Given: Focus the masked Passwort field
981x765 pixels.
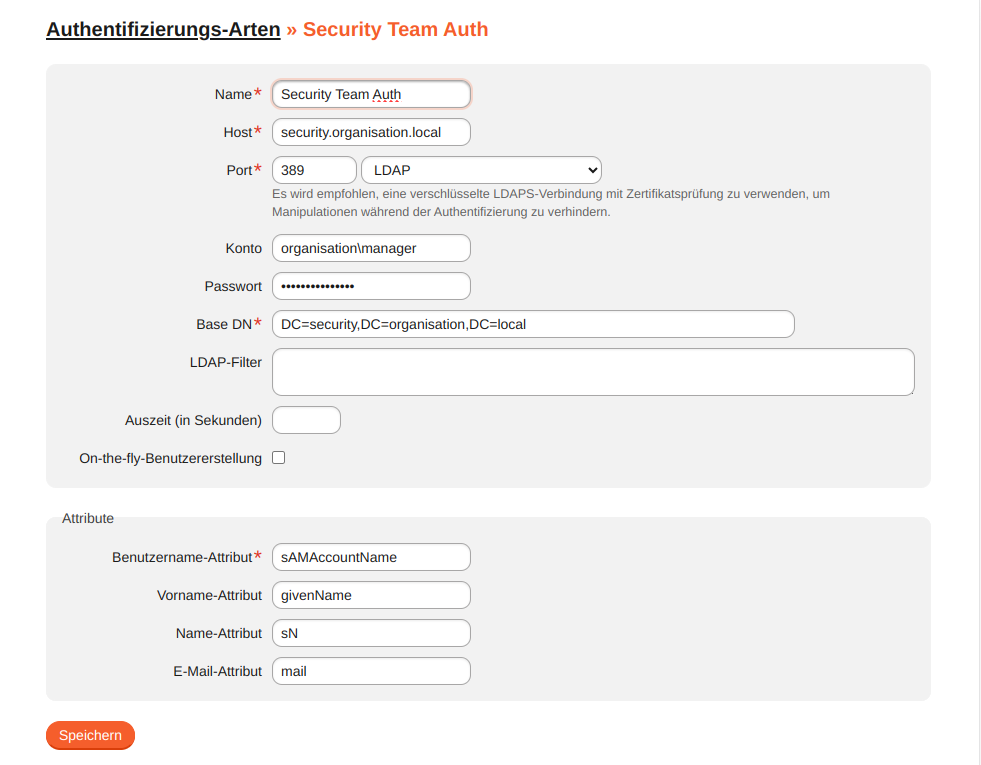Looking at the screenshot, I should pyautogui.click(x=370, y=286).
